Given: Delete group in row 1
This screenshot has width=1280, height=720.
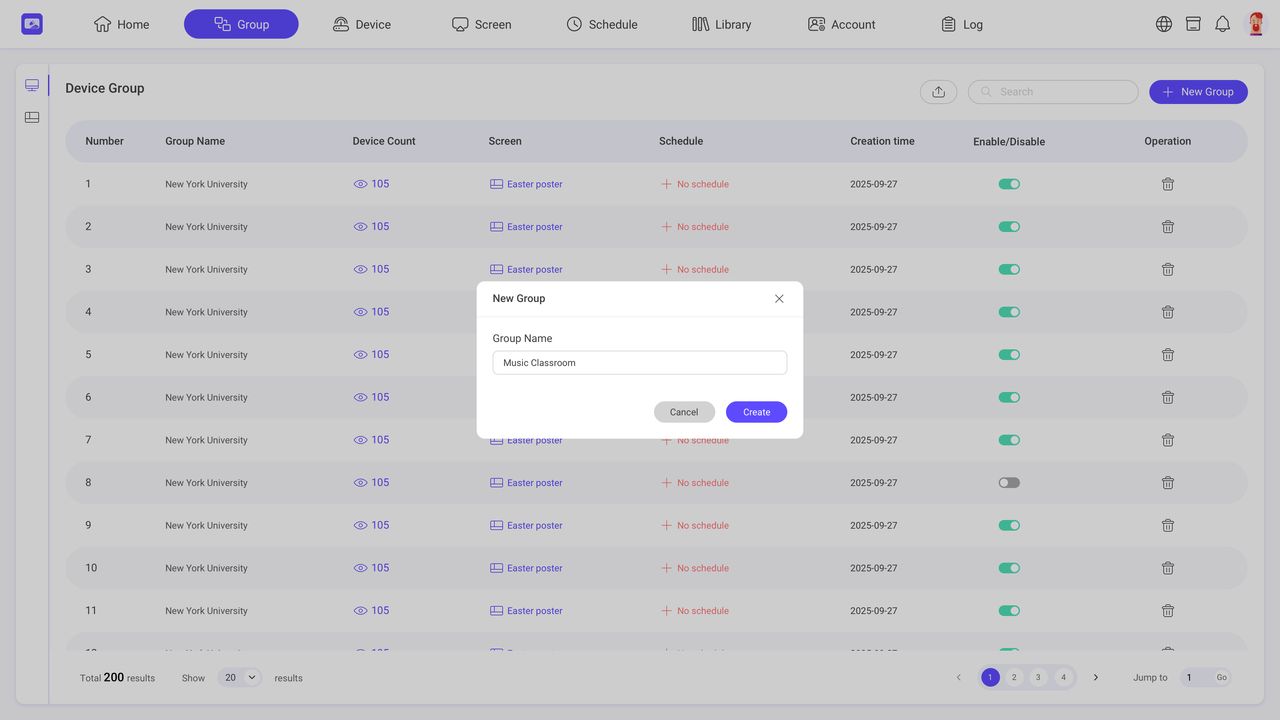Looking at the screenshot, I should click(1167, 184).
